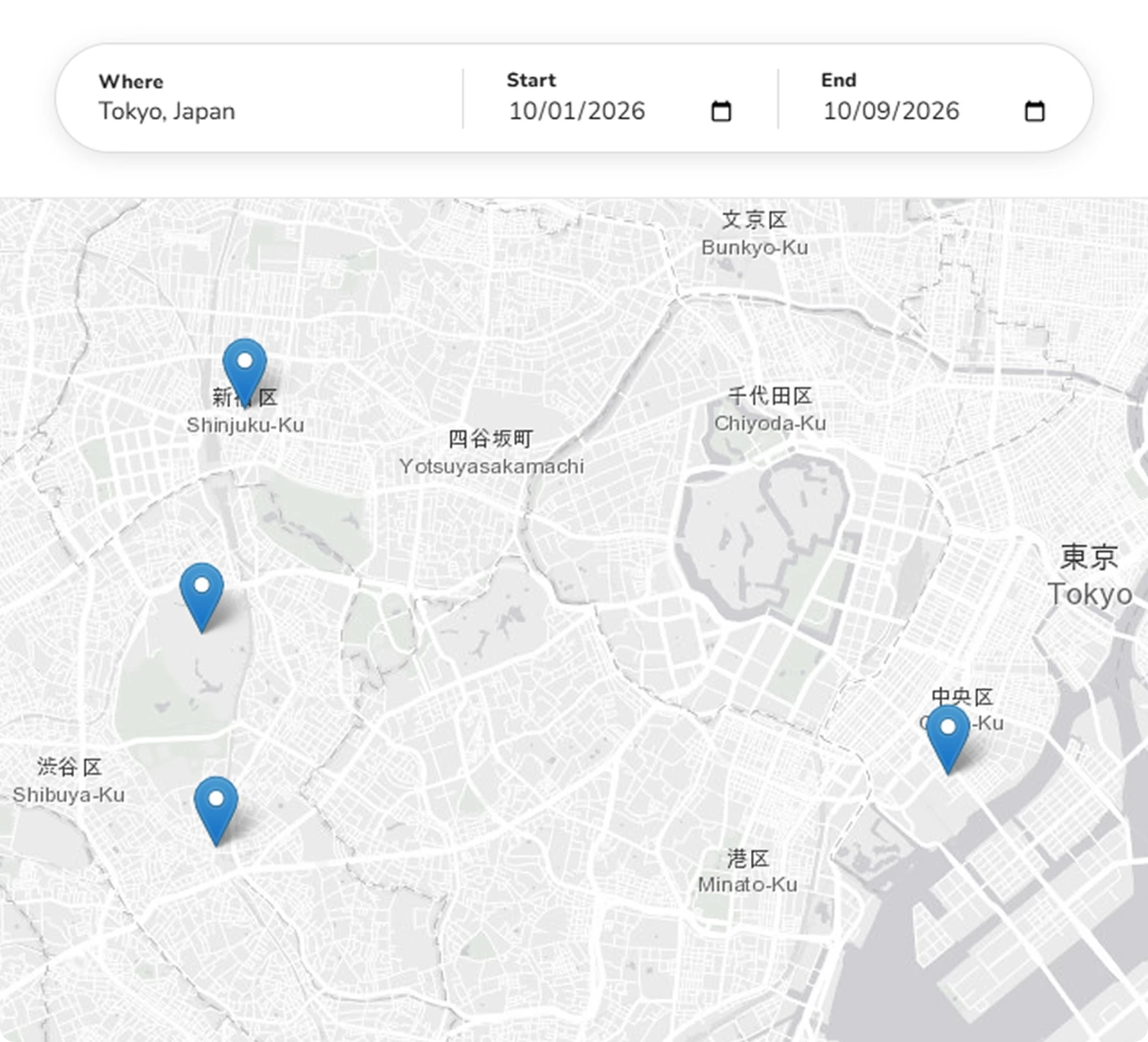This screenshot has height=1042, width=1148.
Task: Click the Where field label
Action: [131, 82]
